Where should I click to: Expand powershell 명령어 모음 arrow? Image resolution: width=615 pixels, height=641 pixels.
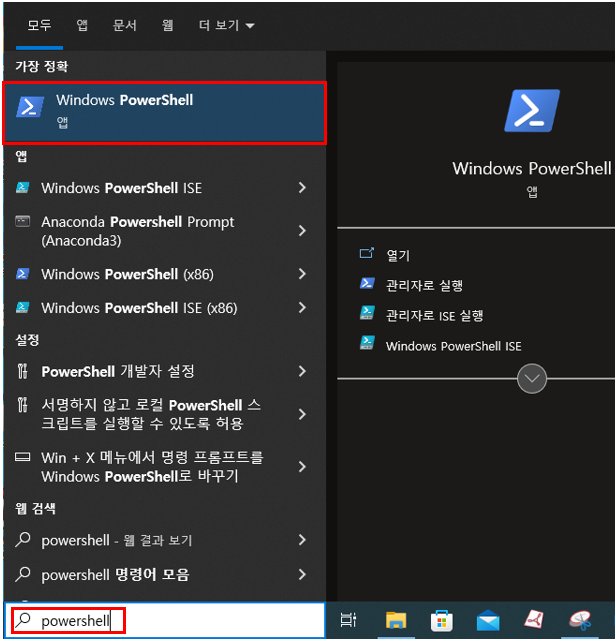tap(302, 574)
